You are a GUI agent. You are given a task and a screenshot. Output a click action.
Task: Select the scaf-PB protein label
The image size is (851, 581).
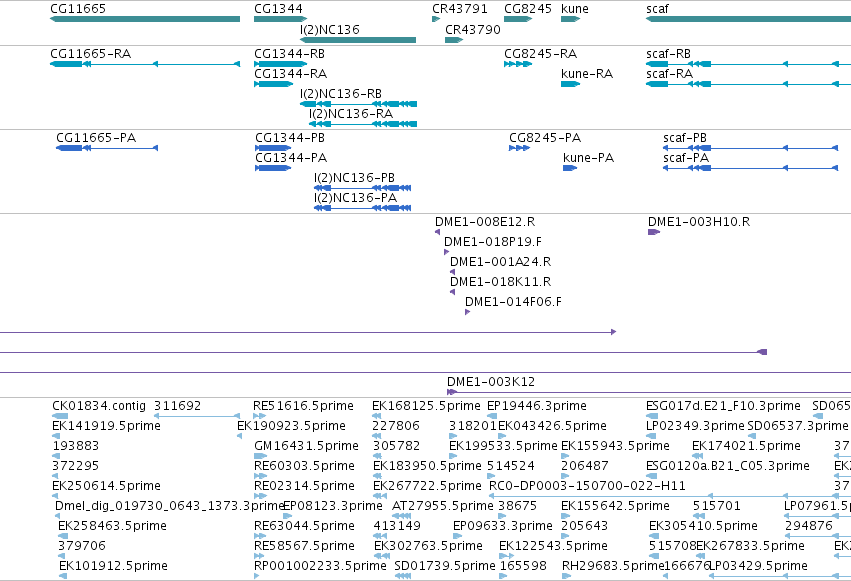tap(685, 138)
